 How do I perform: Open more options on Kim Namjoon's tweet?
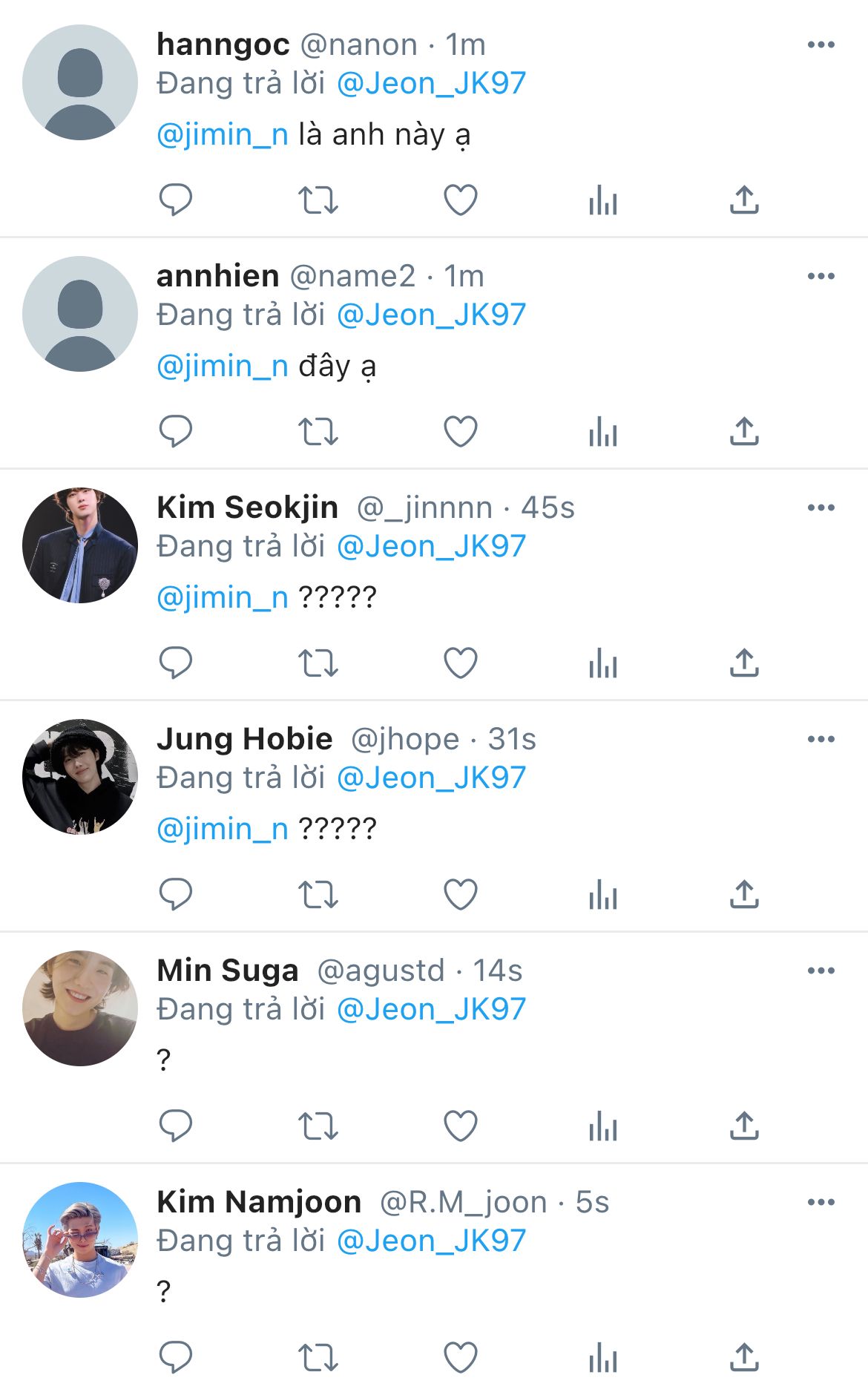(x=821, y=1202)
